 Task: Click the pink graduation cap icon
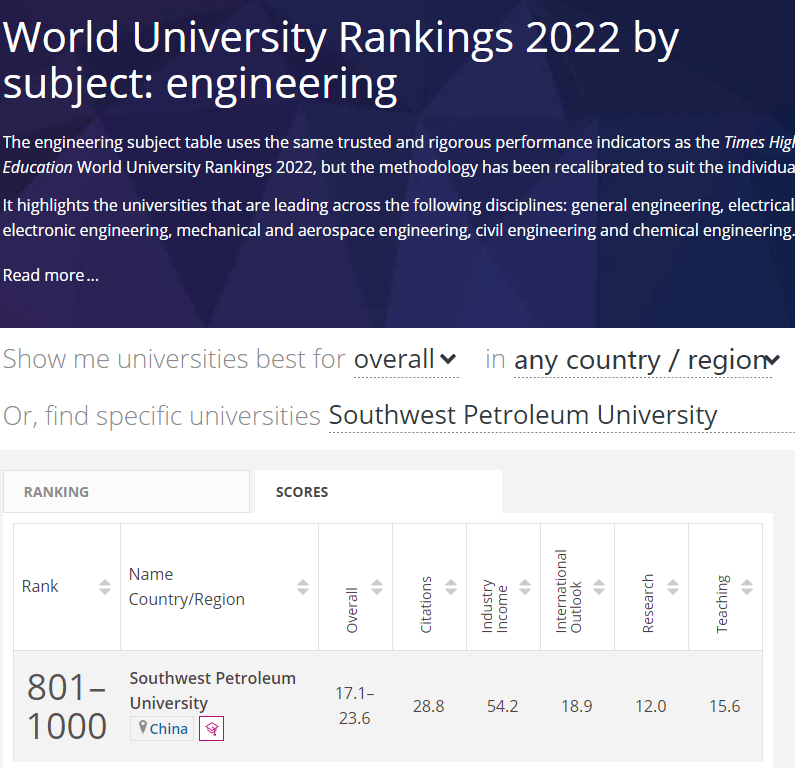211,728
